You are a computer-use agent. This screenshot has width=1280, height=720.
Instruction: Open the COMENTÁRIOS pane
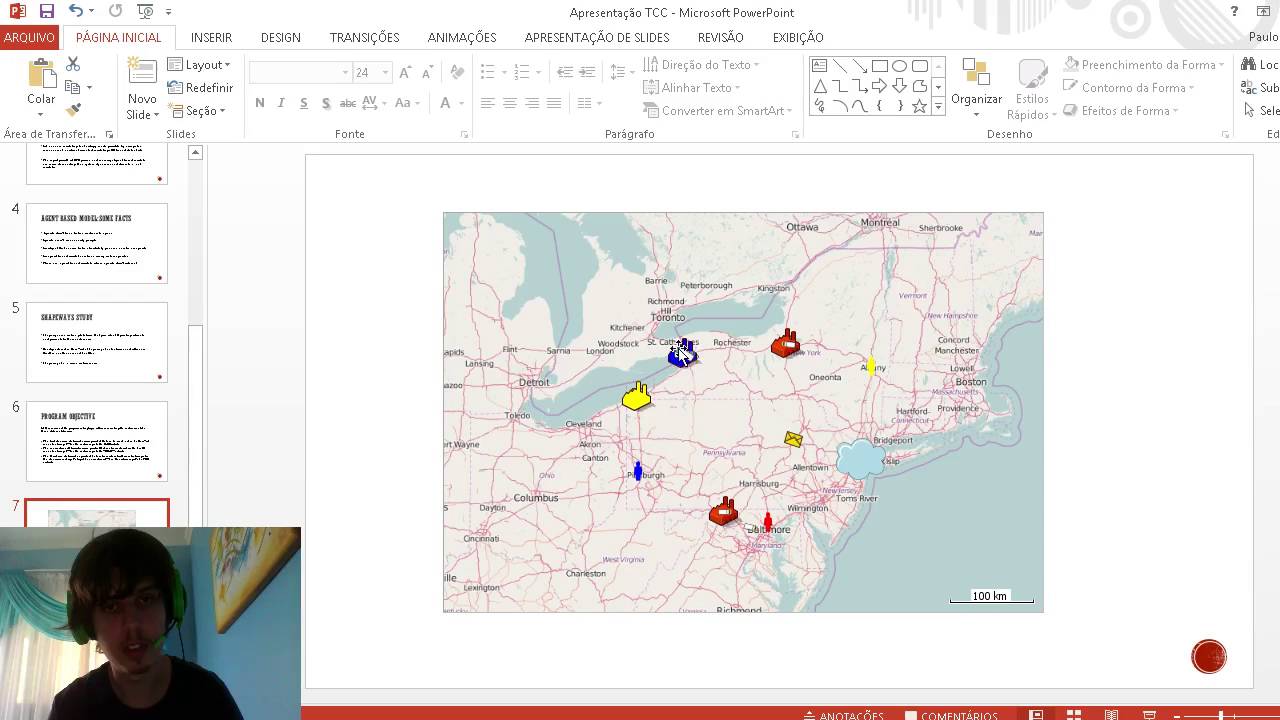951,715
